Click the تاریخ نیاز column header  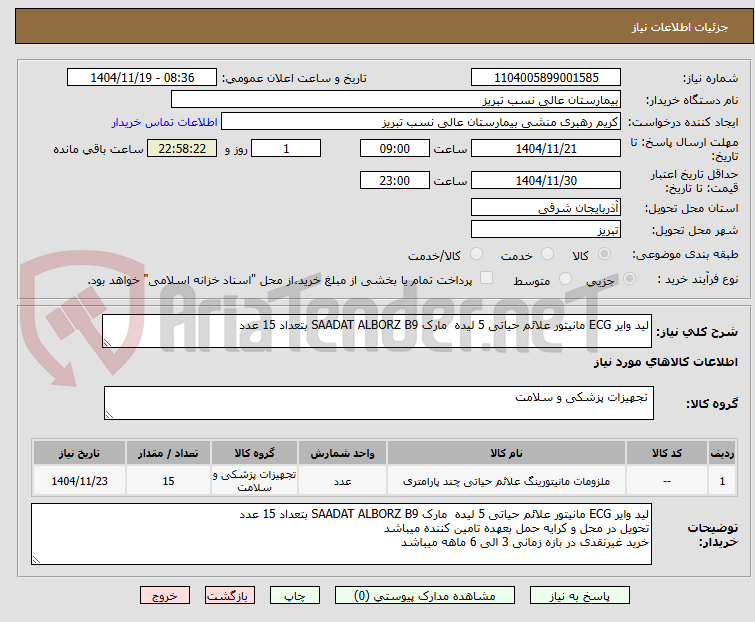pos(79,453)
